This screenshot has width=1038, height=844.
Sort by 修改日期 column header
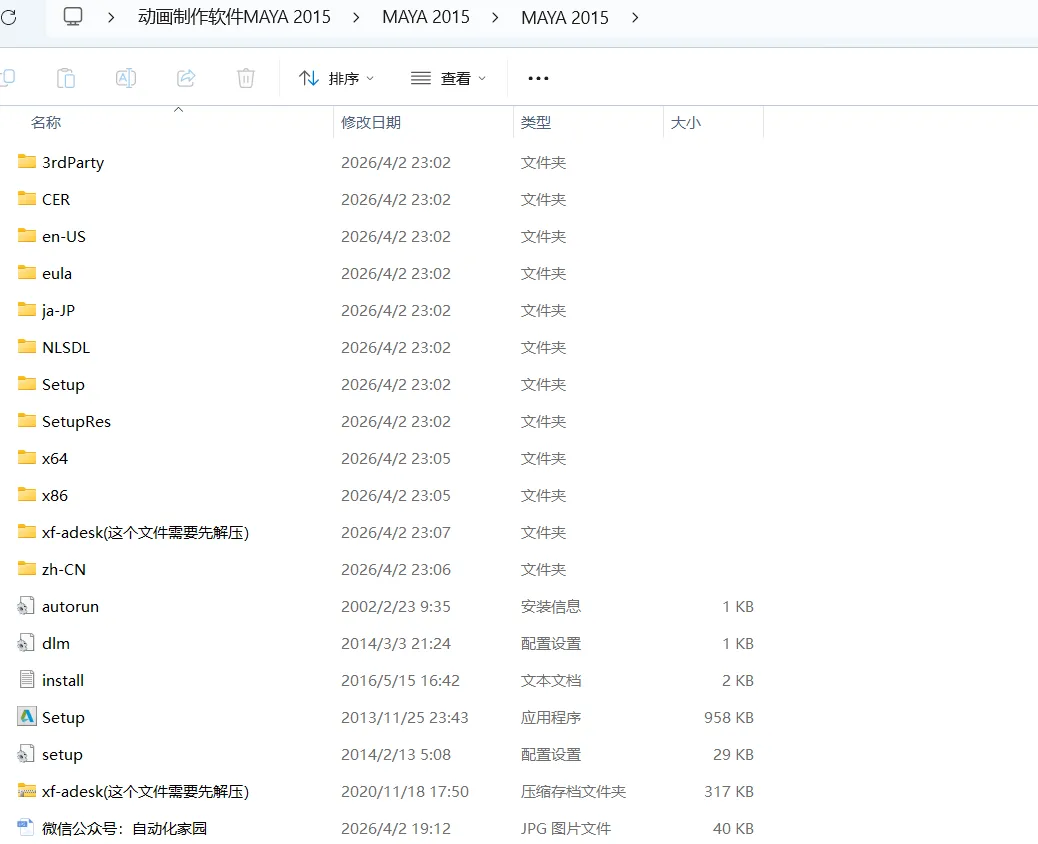tap(371, 122)
